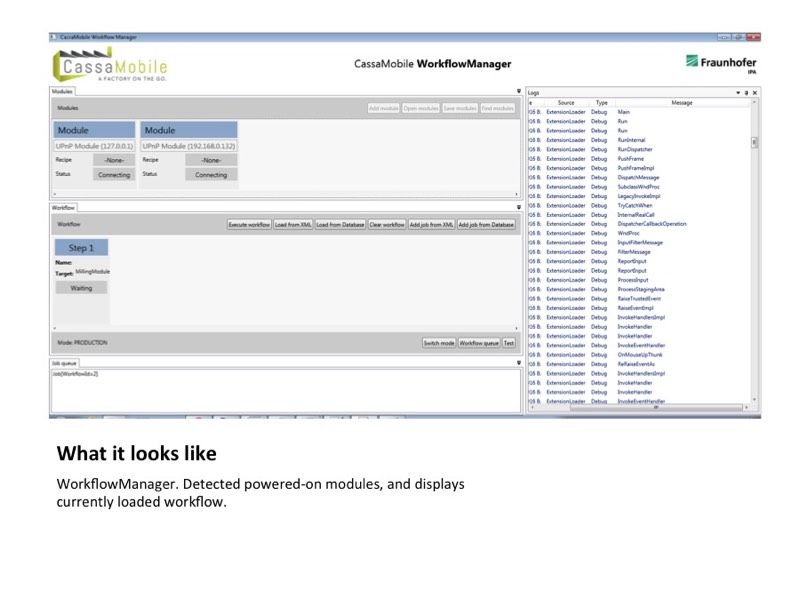Pin the Logs panel
The image size is (800, 598).
746,93
